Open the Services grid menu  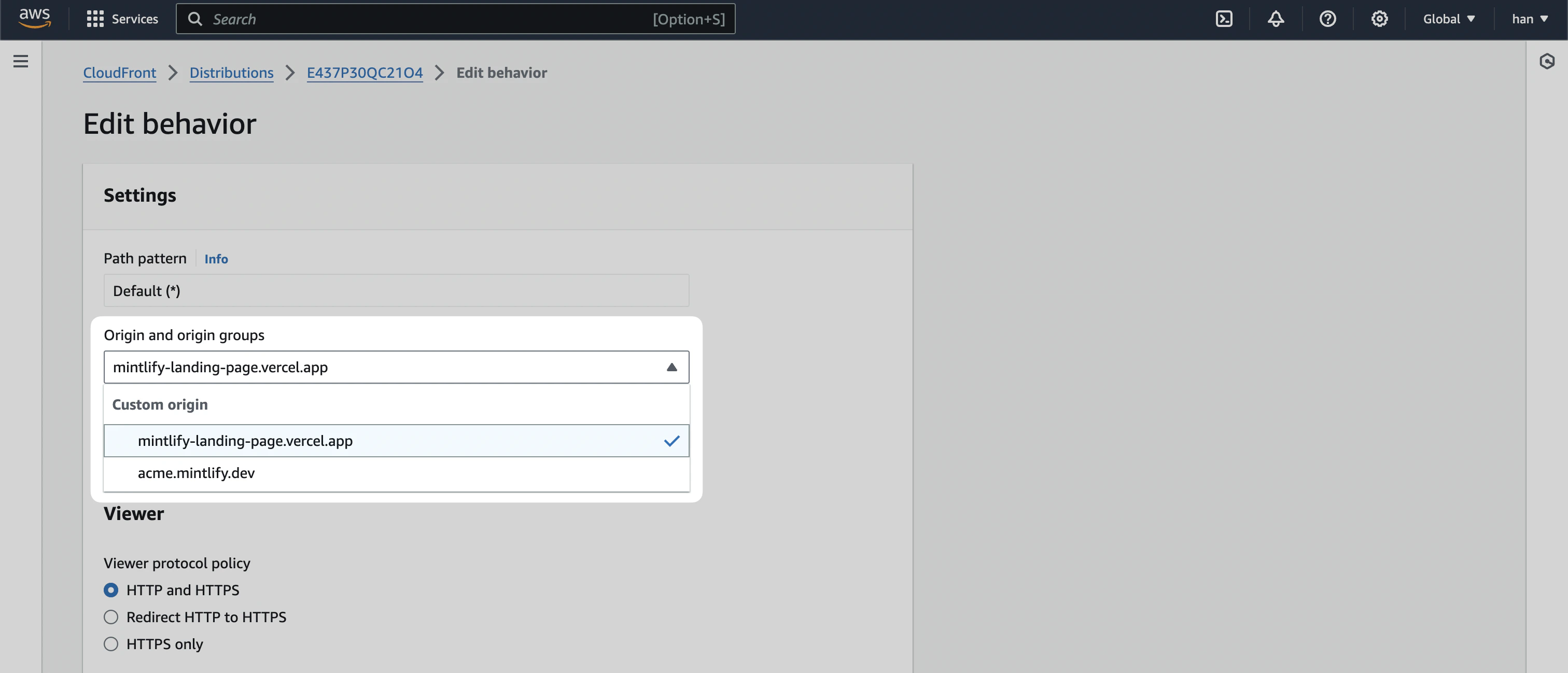[x=121, y=19]
